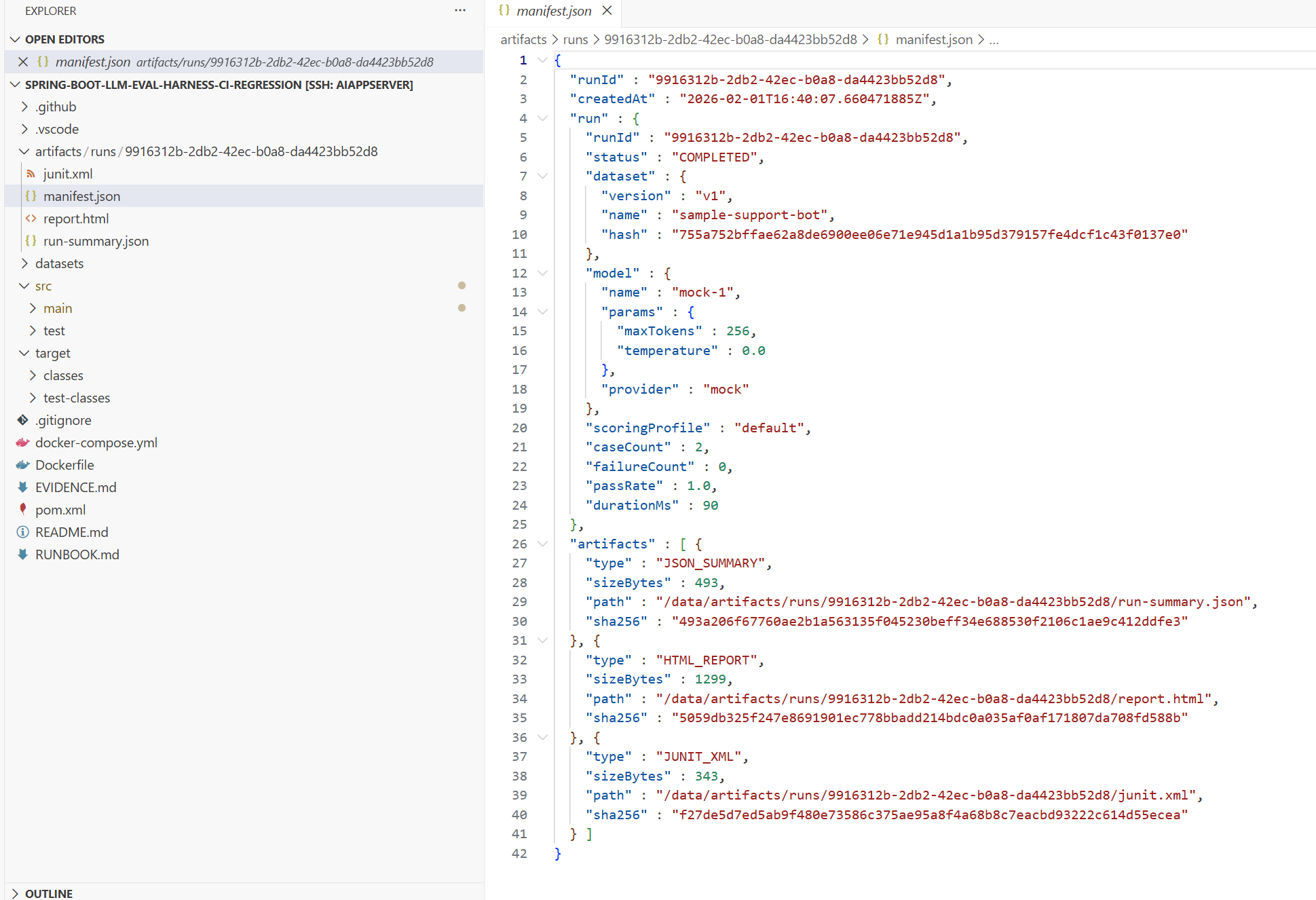Open the Explorer Views and More Actions menu

pyautogui.click(x=460, y=10)
